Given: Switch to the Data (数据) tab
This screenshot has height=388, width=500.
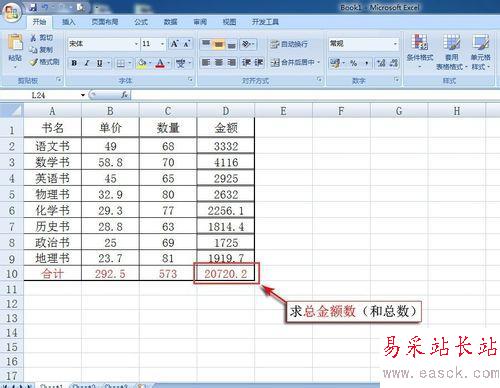Looking at the screenshot, I should click(170, 22).
